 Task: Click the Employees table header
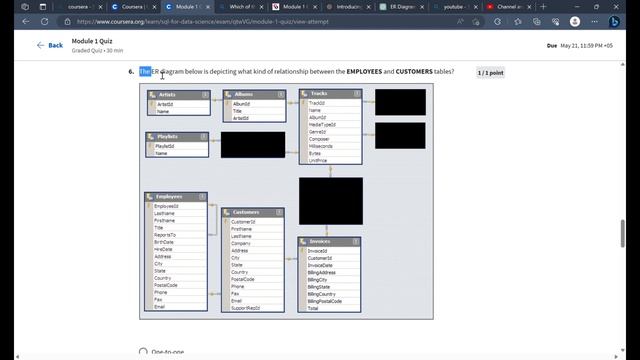[176, 197]
